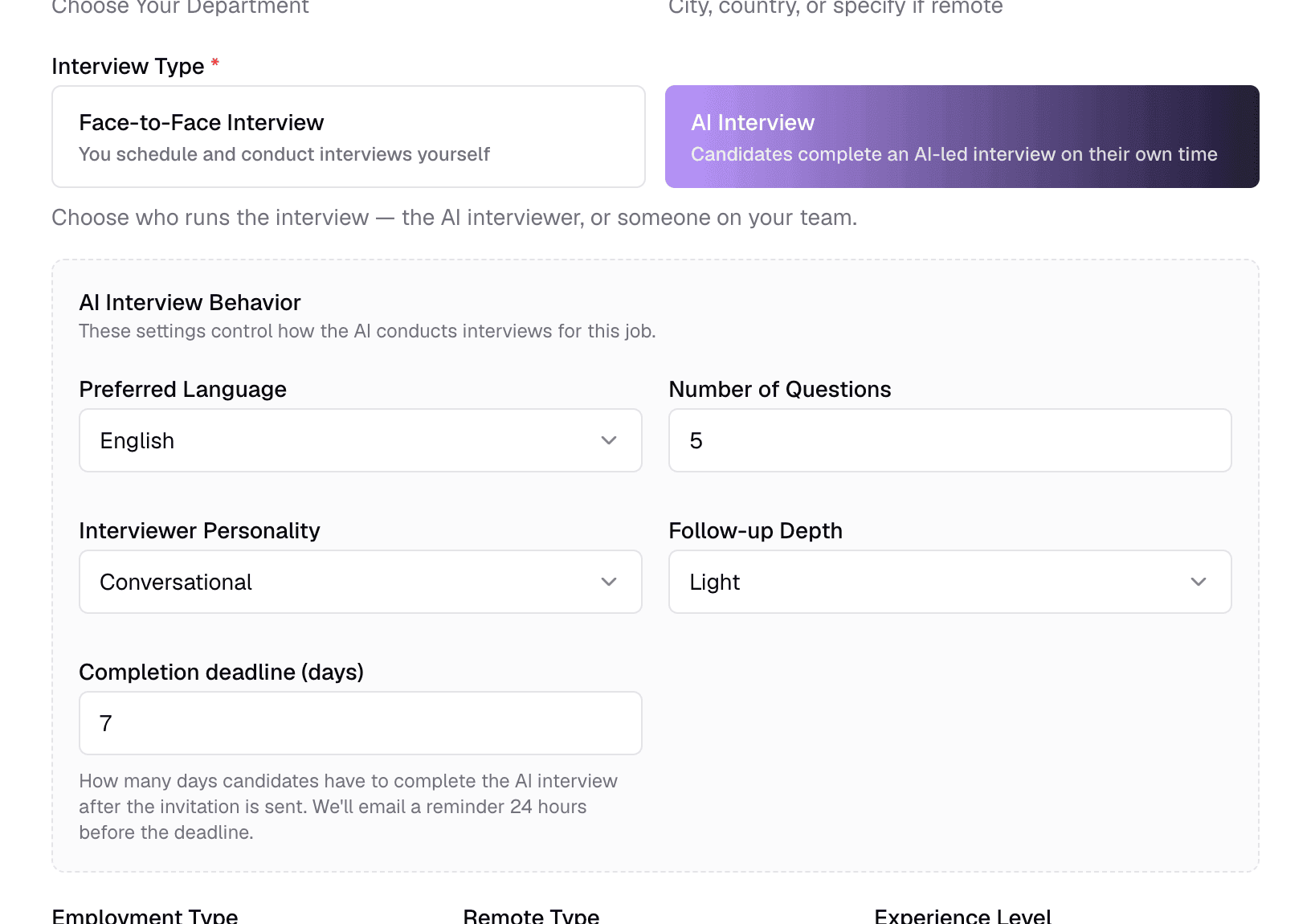
Task: Click helper text 'Choose who runs the interview'
Action: (x=210, y=218)
